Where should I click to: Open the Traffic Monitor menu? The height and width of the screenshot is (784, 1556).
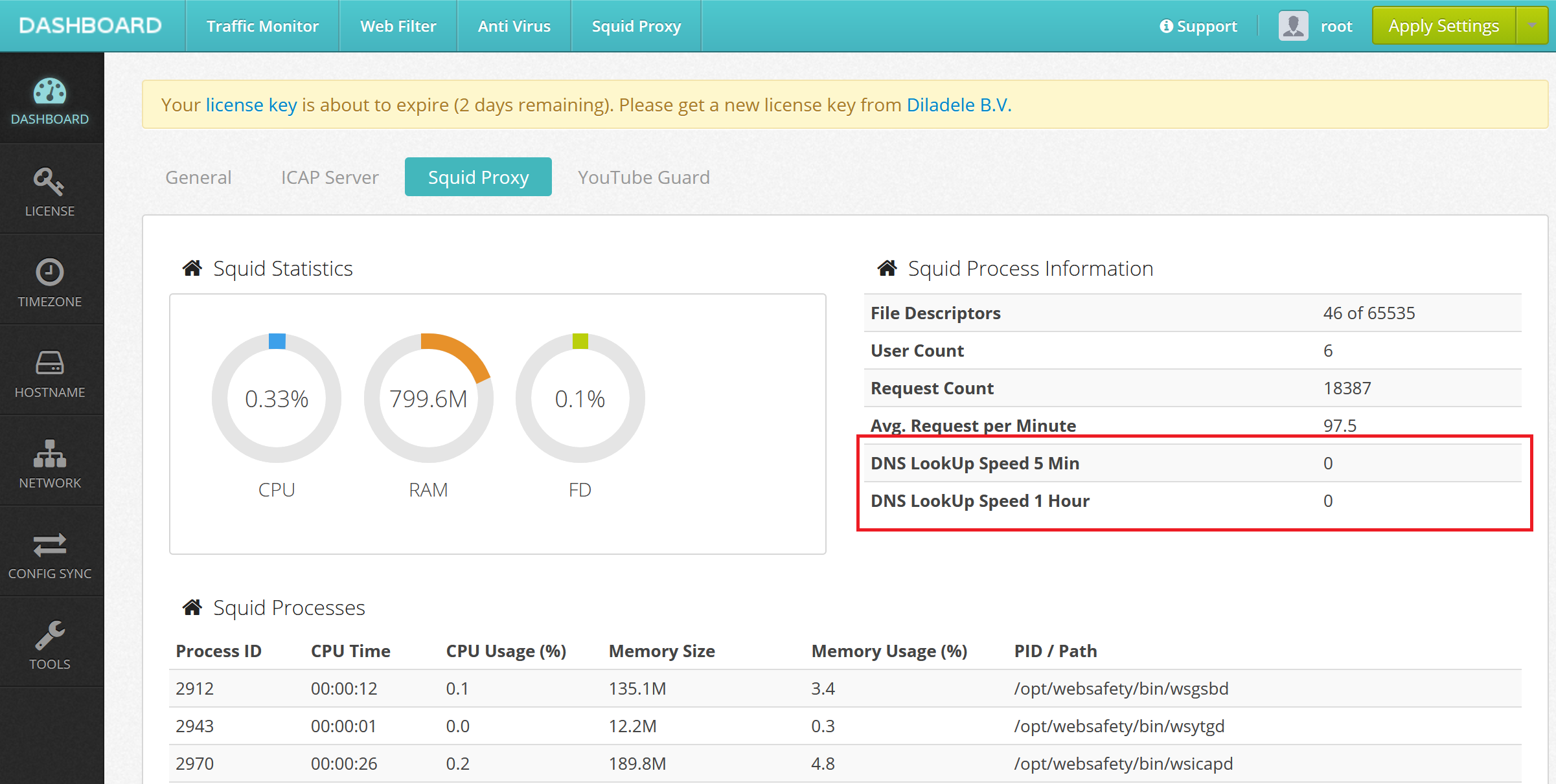(262, 26)
